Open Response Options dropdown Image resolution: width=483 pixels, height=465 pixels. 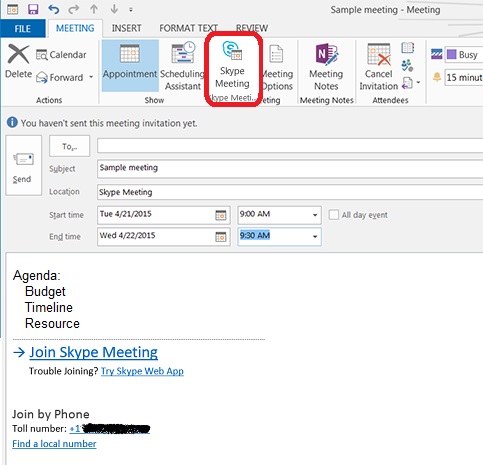(411, 83)
